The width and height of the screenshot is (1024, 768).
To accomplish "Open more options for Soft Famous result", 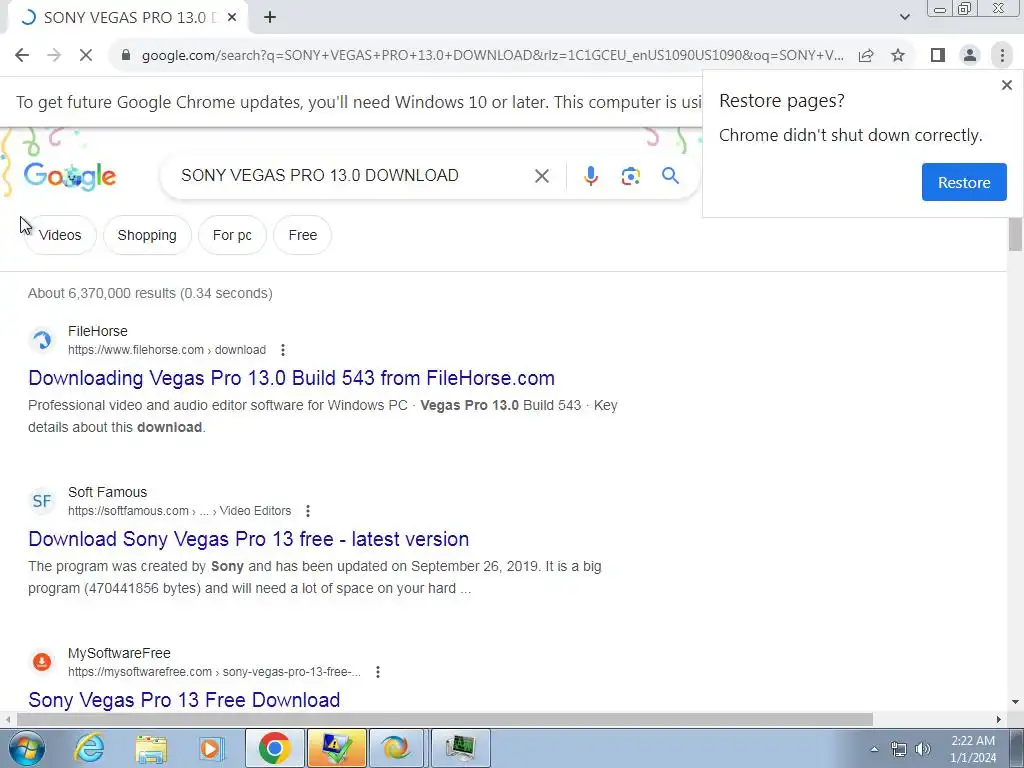I will click(308, 511).
